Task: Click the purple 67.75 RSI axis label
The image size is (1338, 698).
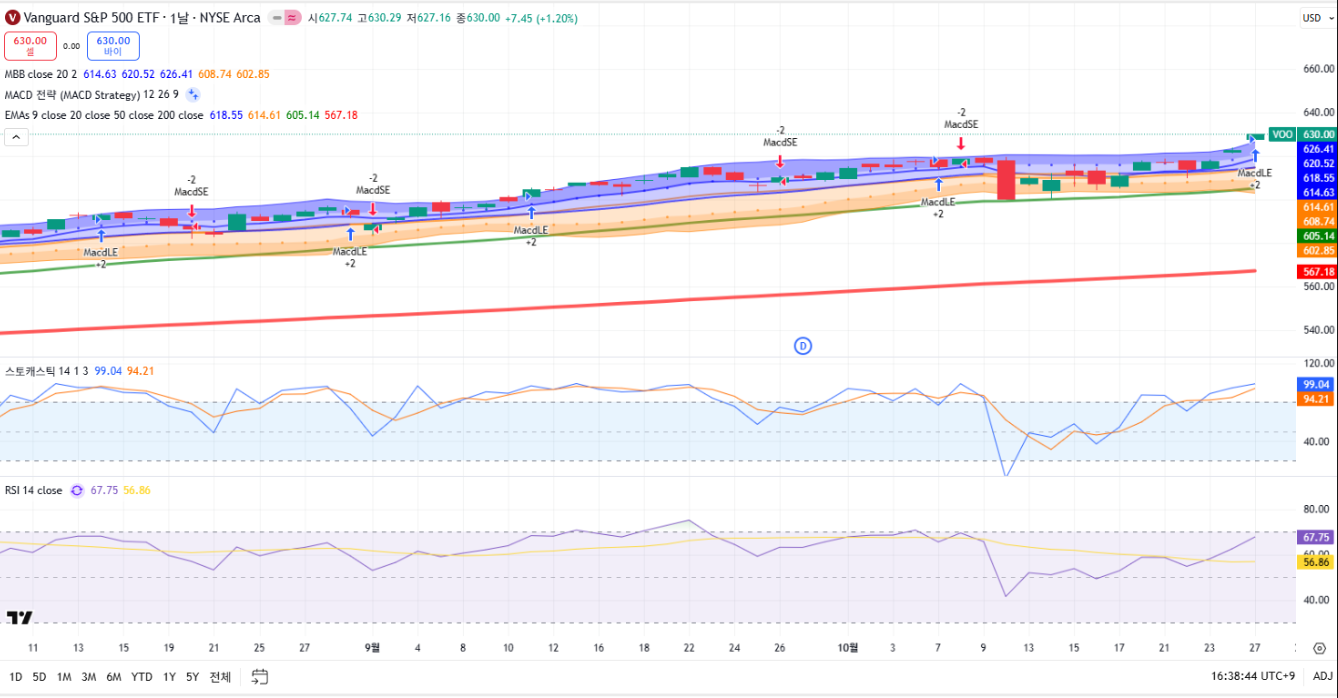Action: click(1317, 537)
